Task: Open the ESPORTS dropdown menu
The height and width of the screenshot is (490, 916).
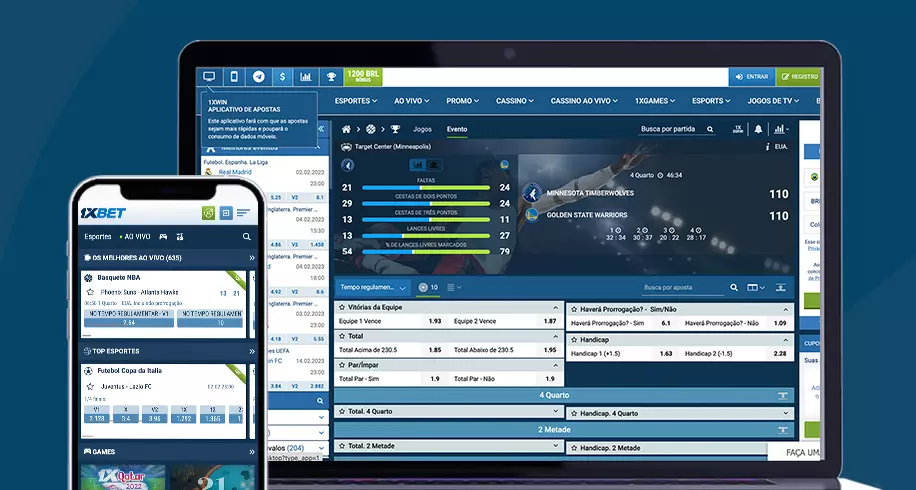Action: point(711,101)
